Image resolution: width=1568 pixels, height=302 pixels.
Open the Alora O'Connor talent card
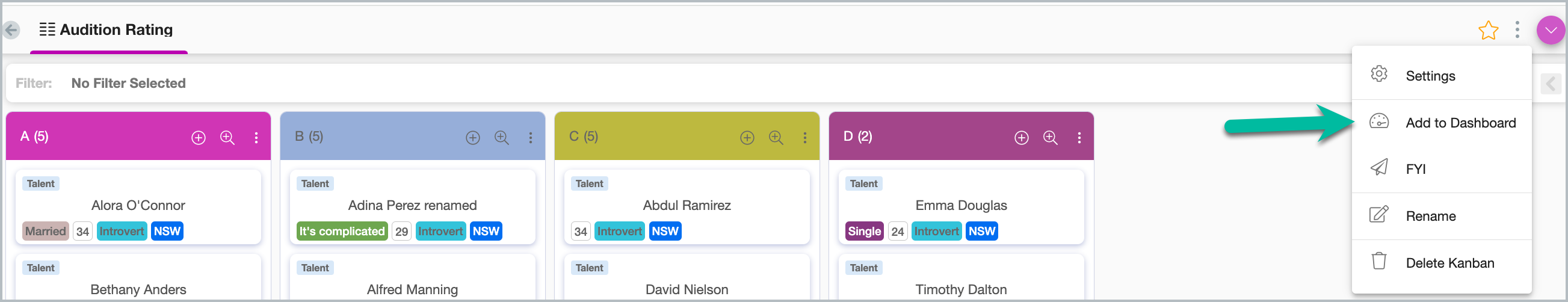tap(138, 206)
